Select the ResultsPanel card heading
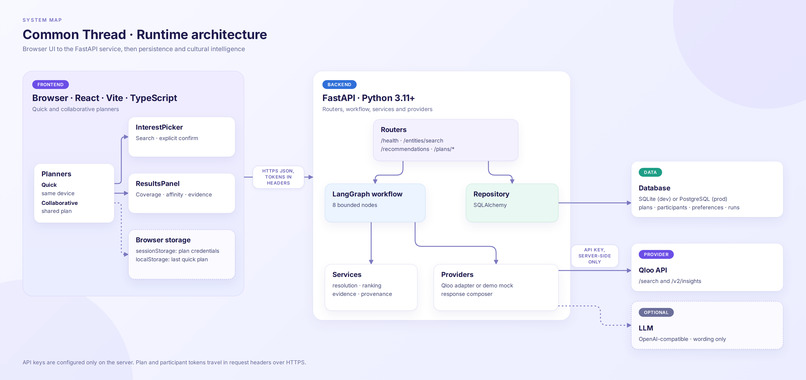The height and width of the screenshot is (380, 806). click(x=157, y=184)
